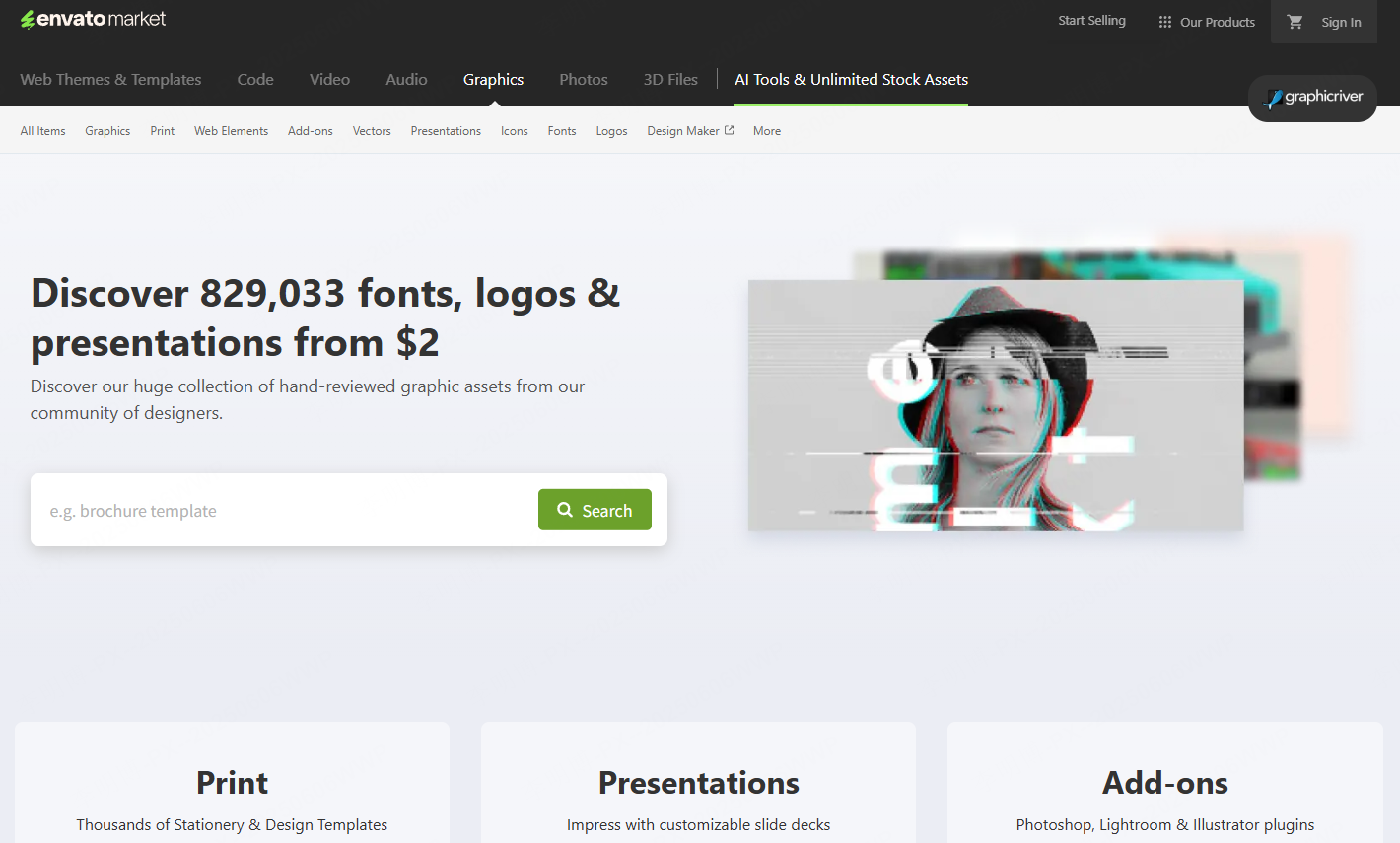Switch to the Graphics tab
Screen dimensions: 1400x843
493,79
